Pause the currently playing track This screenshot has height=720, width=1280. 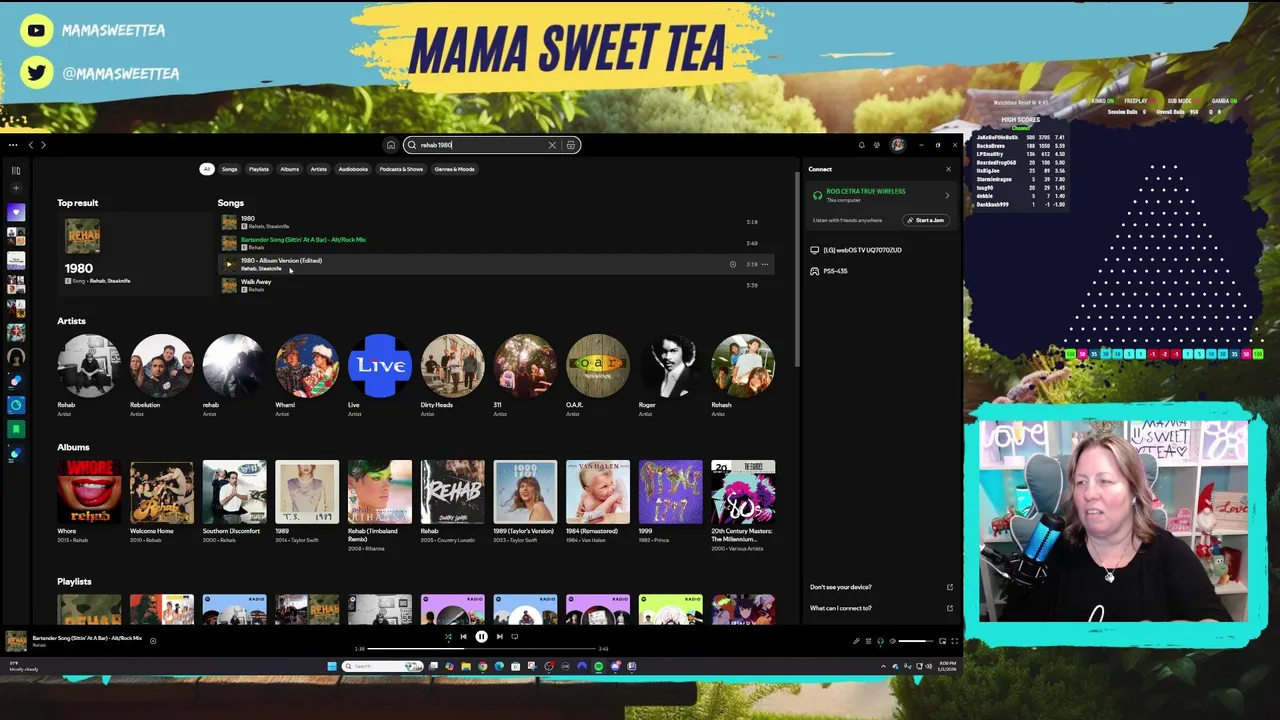point(481,636)
